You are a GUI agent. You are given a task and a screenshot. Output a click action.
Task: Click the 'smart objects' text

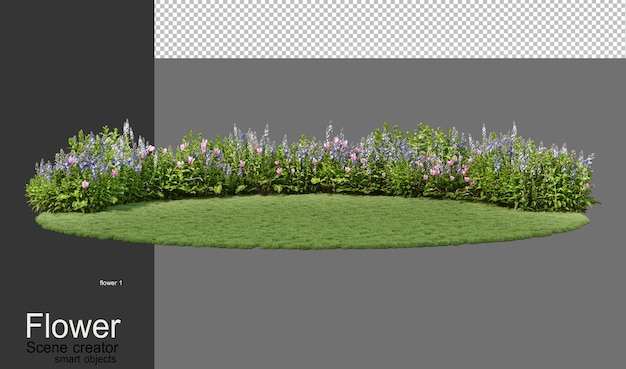tap(85, 359)
